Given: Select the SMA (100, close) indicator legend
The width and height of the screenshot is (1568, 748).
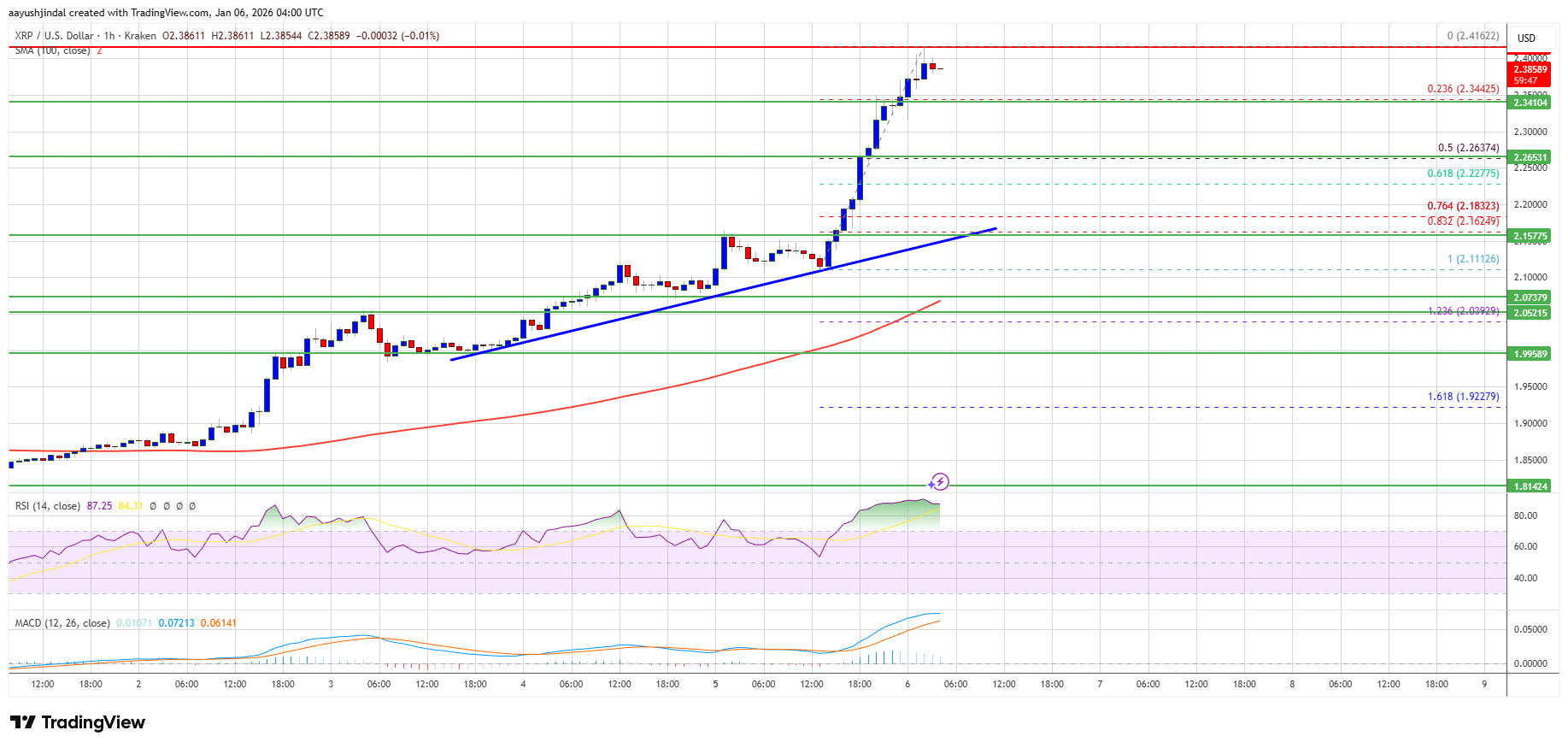Looking at the screenshot, I should [52, 50].
